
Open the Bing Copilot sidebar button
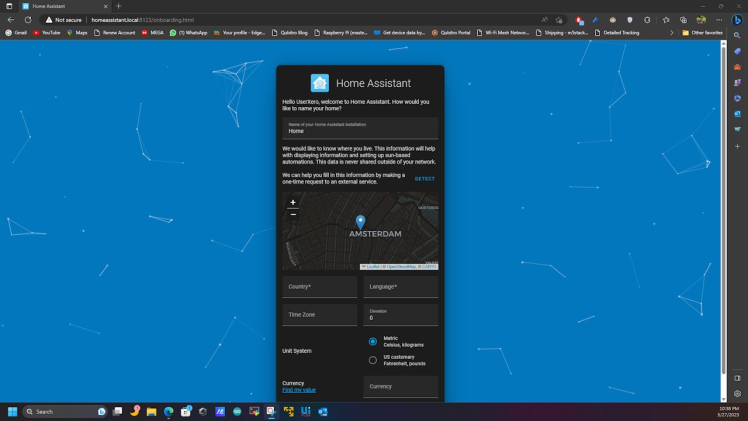737,20
